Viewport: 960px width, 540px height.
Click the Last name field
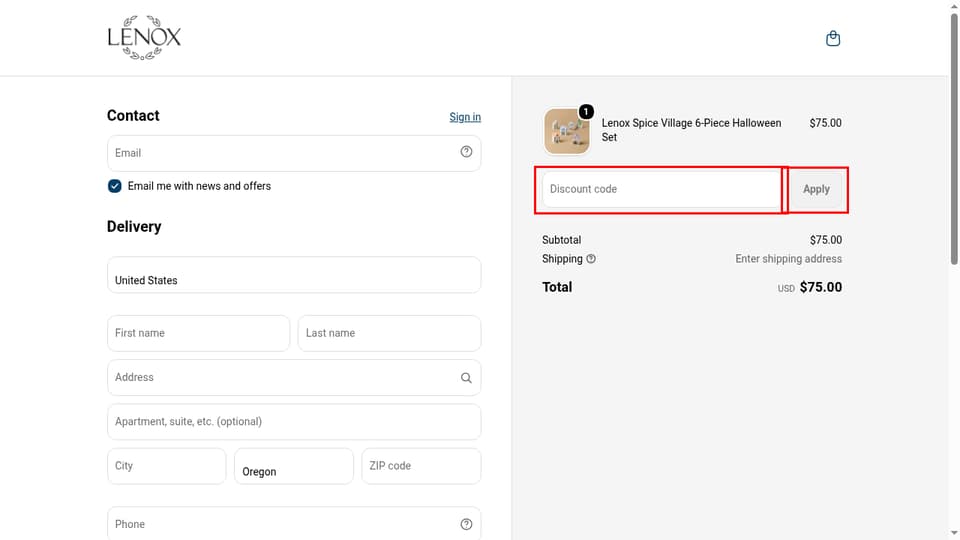point(389,333)
